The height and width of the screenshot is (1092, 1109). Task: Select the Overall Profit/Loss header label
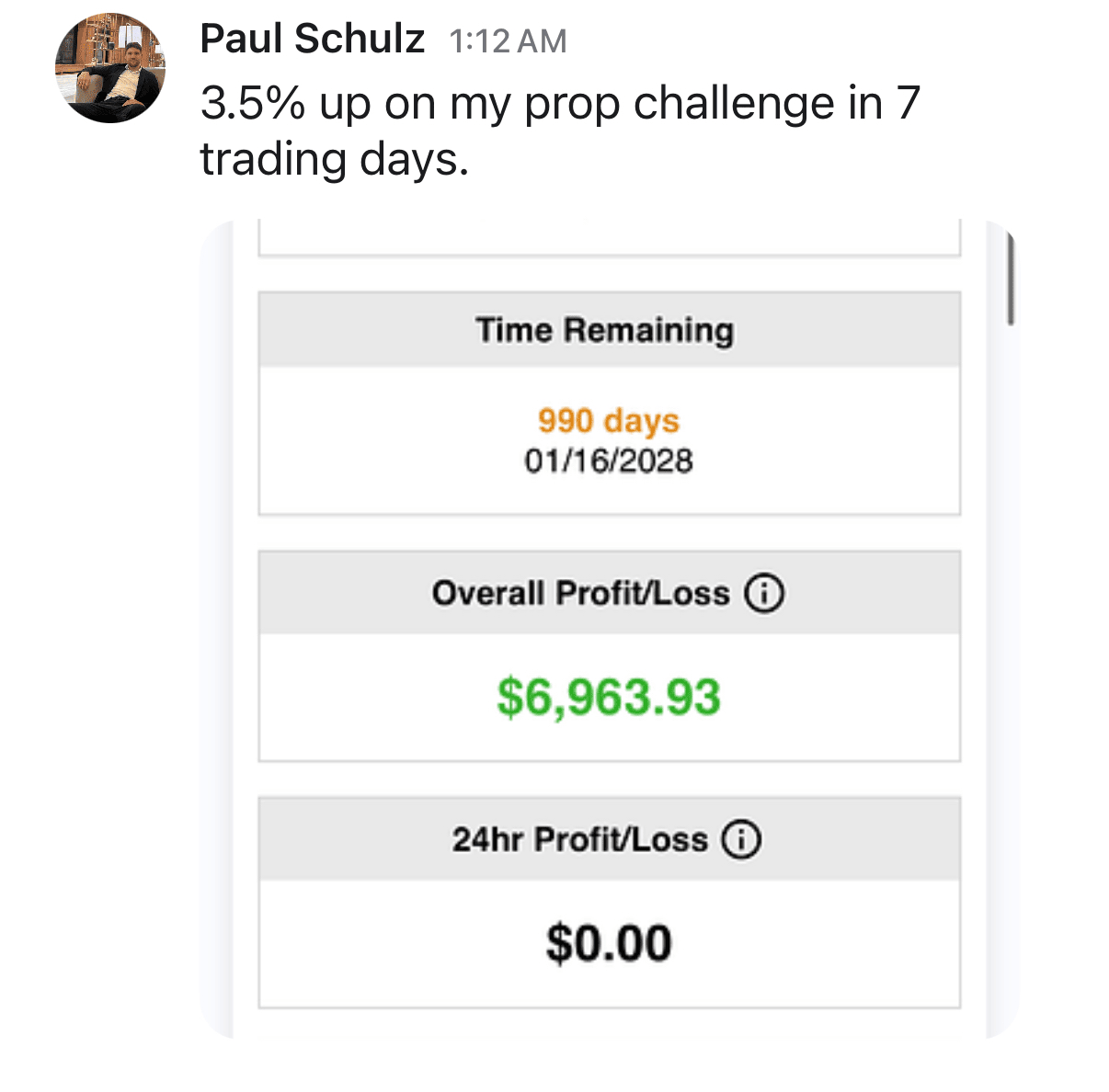(x=580, y=594)
